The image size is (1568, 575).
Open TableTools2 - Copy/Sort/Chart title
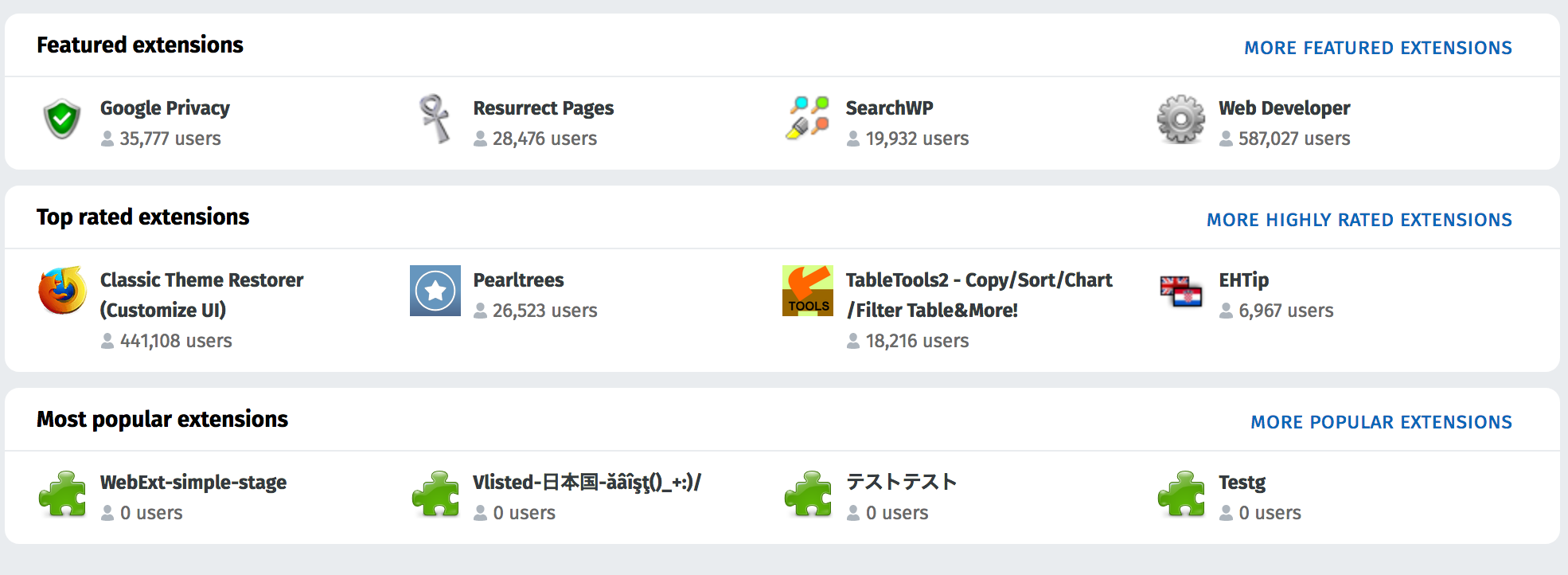pos(979,295)
